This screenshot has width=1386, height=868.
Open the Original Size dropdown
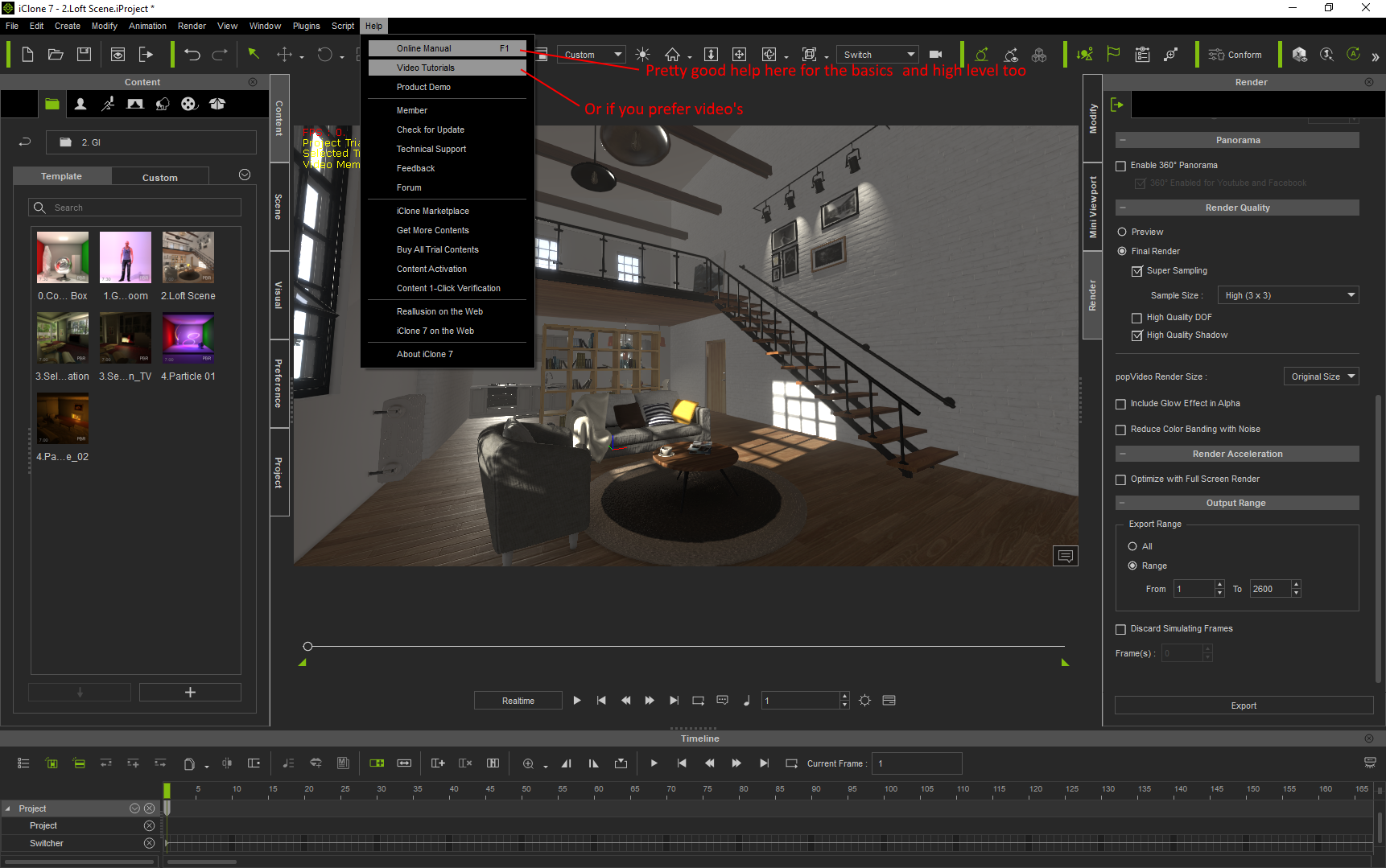pos(1322,376)
